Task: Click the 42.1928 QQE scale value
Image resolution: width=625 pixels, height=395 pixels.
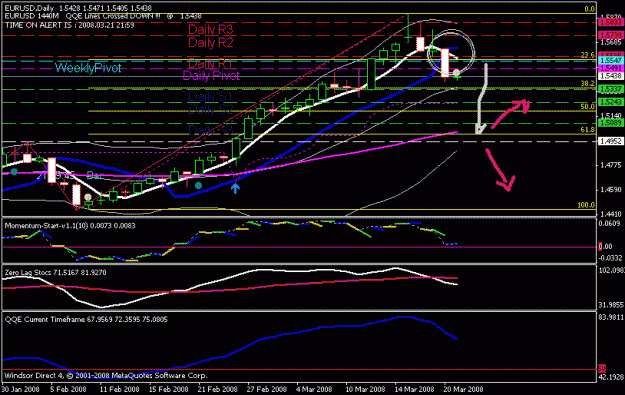Action: [x=611, y=377]
